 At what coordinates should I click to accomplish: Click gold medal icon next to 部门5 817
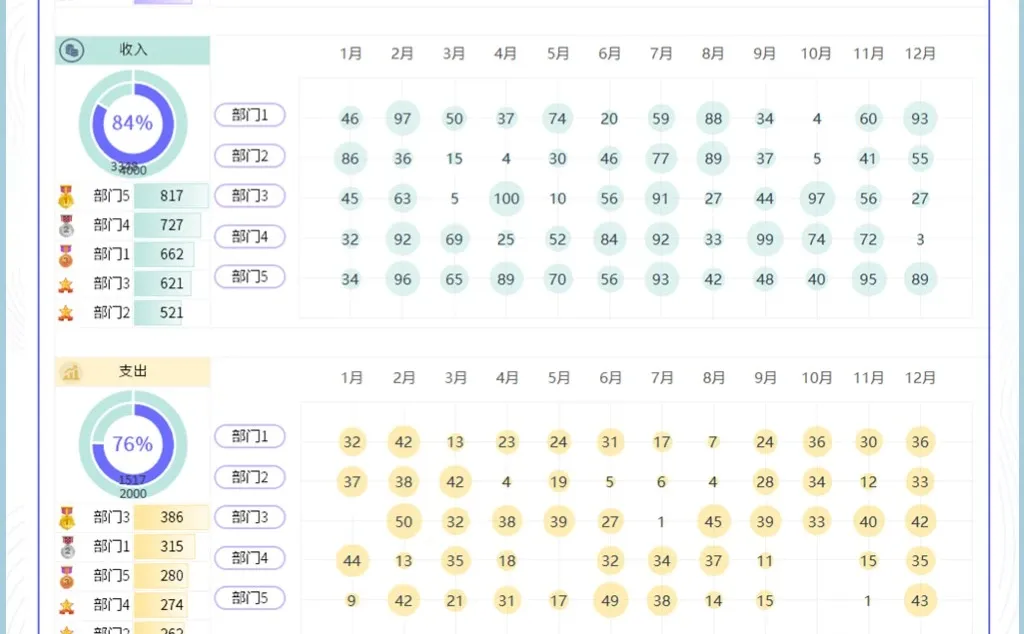coord(66,196)
